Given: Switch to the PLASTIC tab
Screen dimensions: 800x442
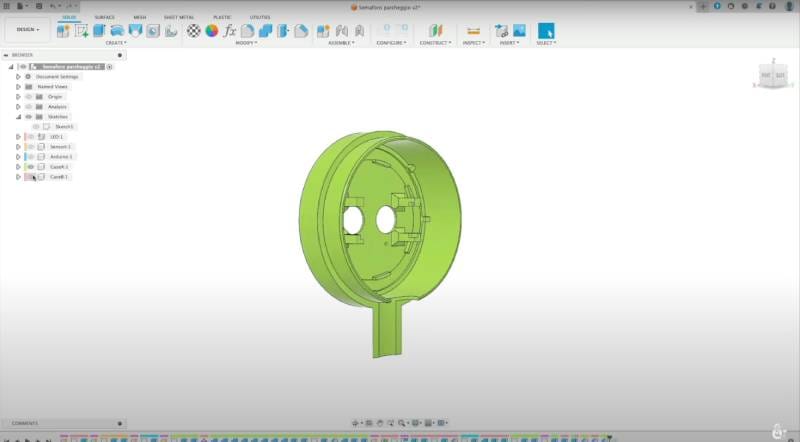Looking at the screenshot, I should (222, 17).
